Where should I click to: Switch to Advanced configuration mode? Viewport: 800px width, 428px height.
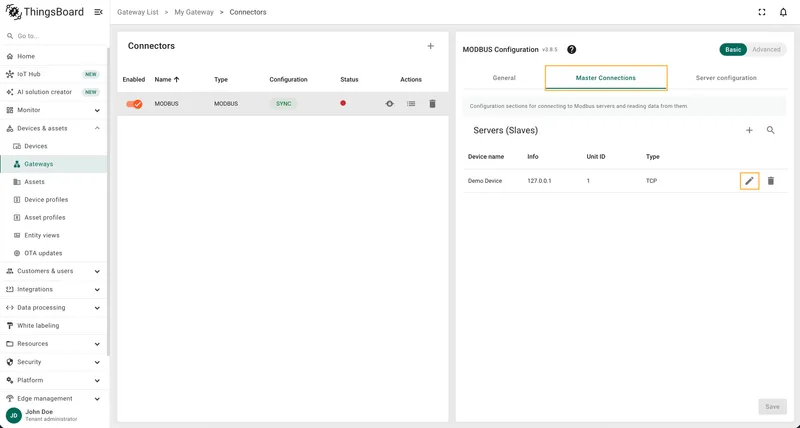(766, 49)
